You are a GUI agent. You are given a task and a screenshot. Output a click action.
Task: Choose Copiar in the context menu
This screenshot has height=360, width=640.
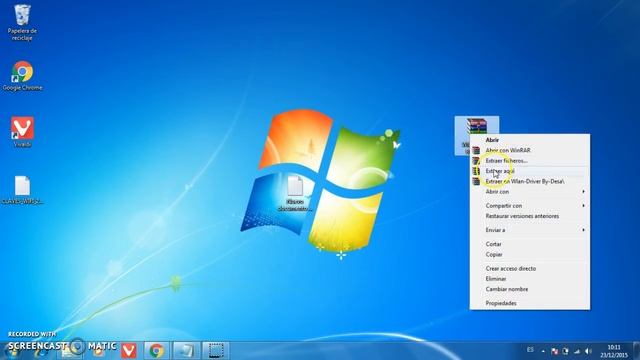pyautogui.click(x=530, y=254)
